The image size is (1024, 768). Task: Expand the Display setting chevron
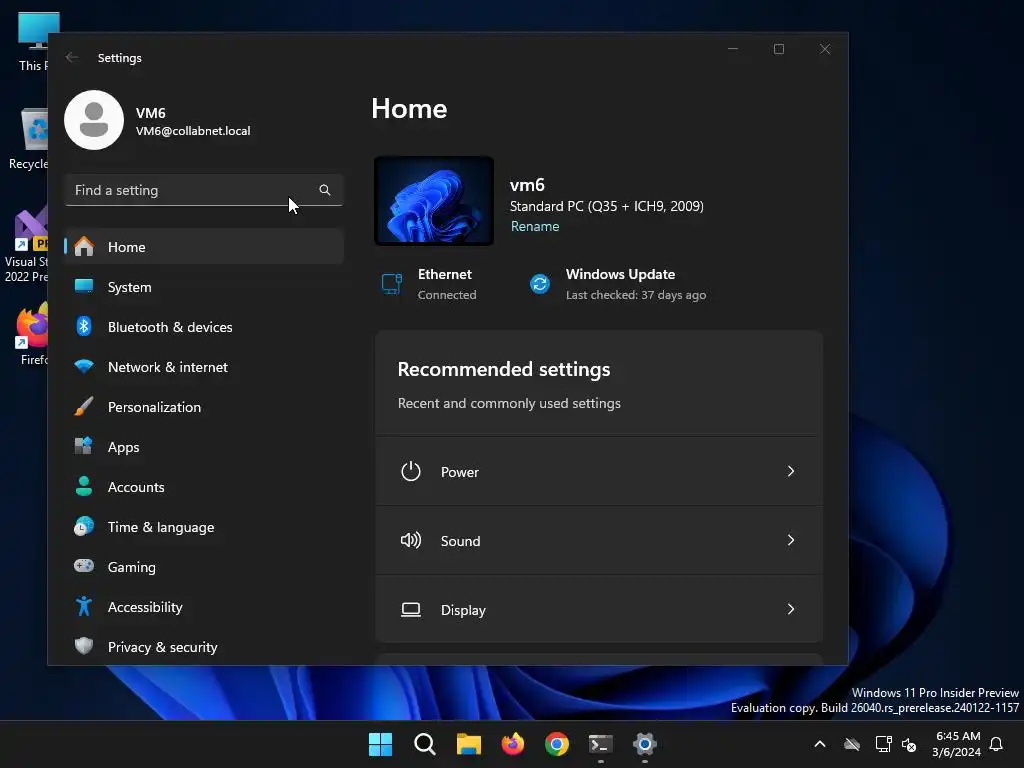pyautogui.click(x=791, y=609)
